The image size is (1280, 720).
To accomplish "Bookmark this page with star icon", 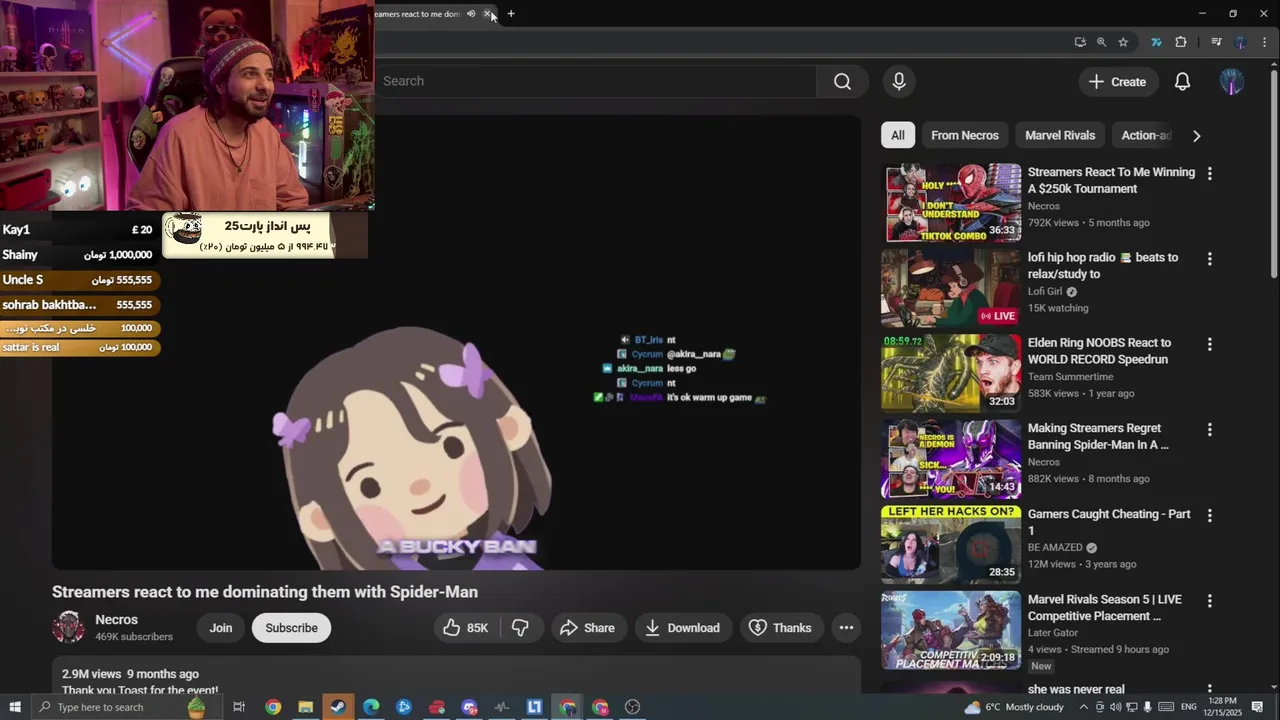I will 1123,42.
